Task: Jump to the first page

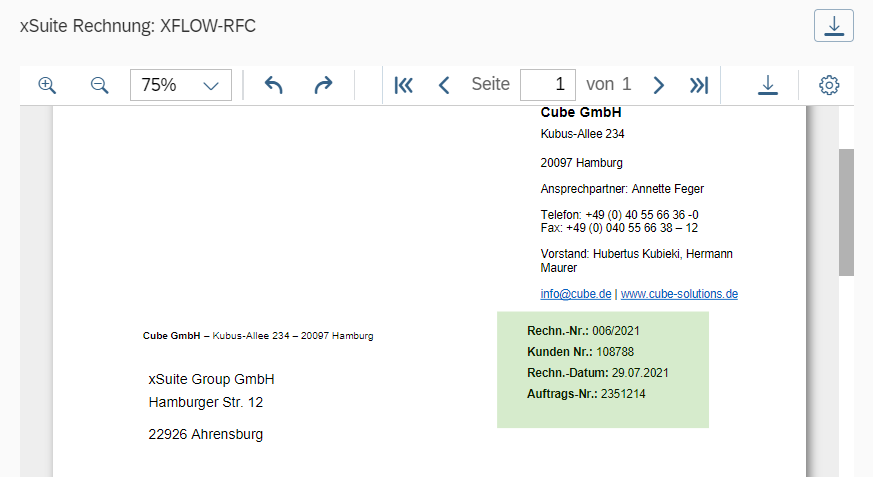Action: click(x=404, y=85)
